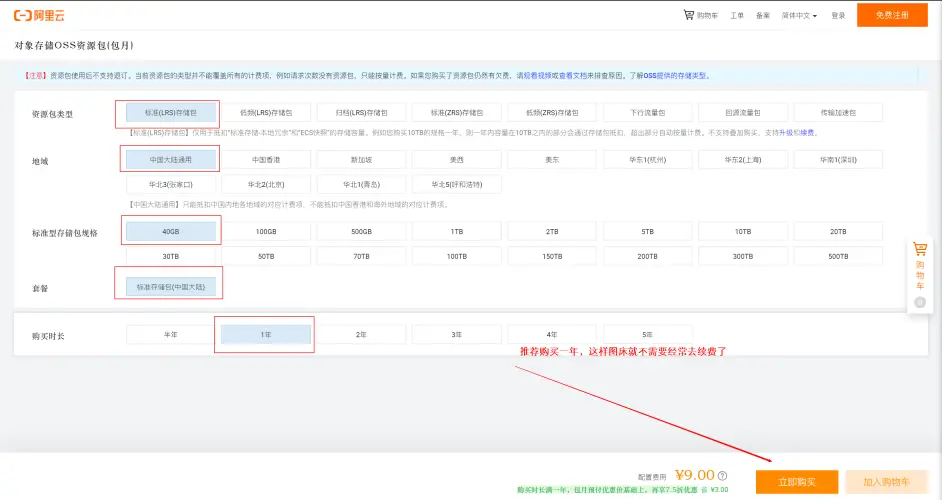Click the 登录 link
The width and height of the screenshot is (942, 500).
(838, 16)
